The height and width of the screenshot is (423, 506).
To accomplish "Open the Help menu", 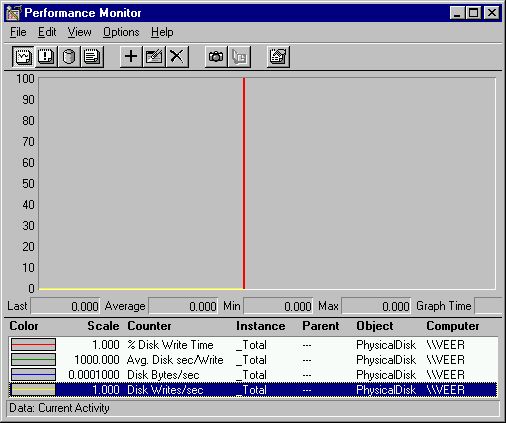I will tap(162, 32).
